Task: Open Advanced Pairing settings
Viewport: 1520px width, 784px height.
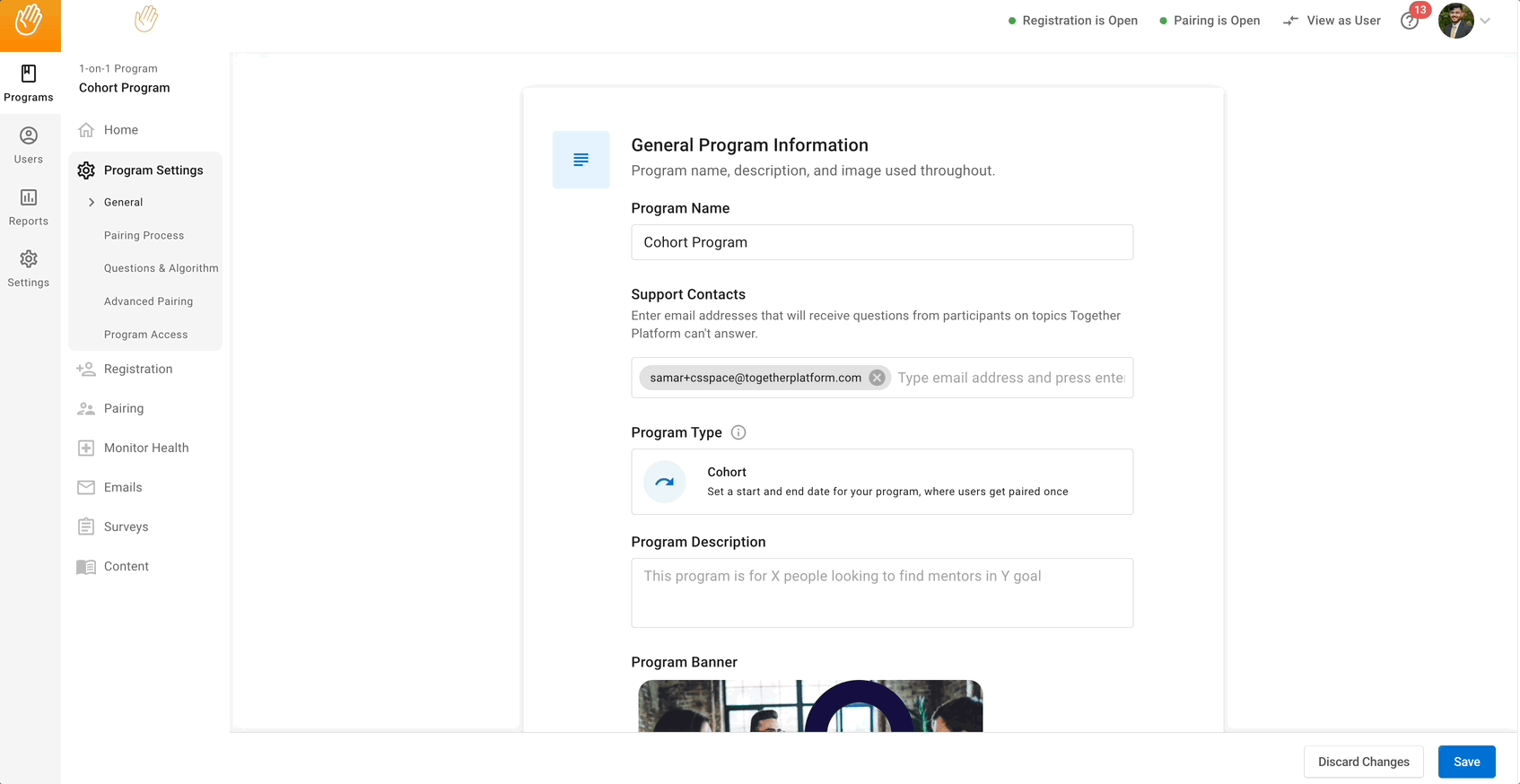Action: (x=148, y=301)
